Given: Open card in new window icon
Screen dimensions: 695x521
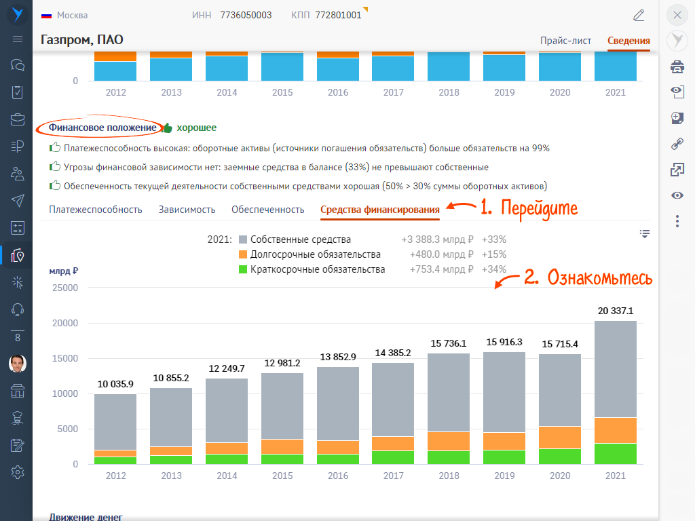Looking at the screenshot, I should 677,169.
